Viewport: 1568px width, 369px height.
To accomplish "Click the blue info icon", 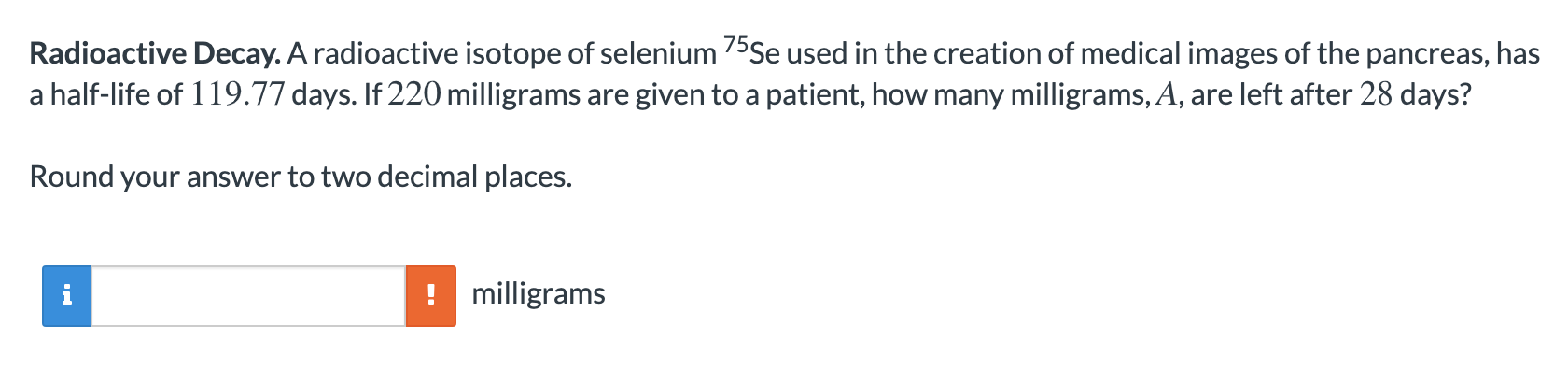I will [x=66, y=296].
